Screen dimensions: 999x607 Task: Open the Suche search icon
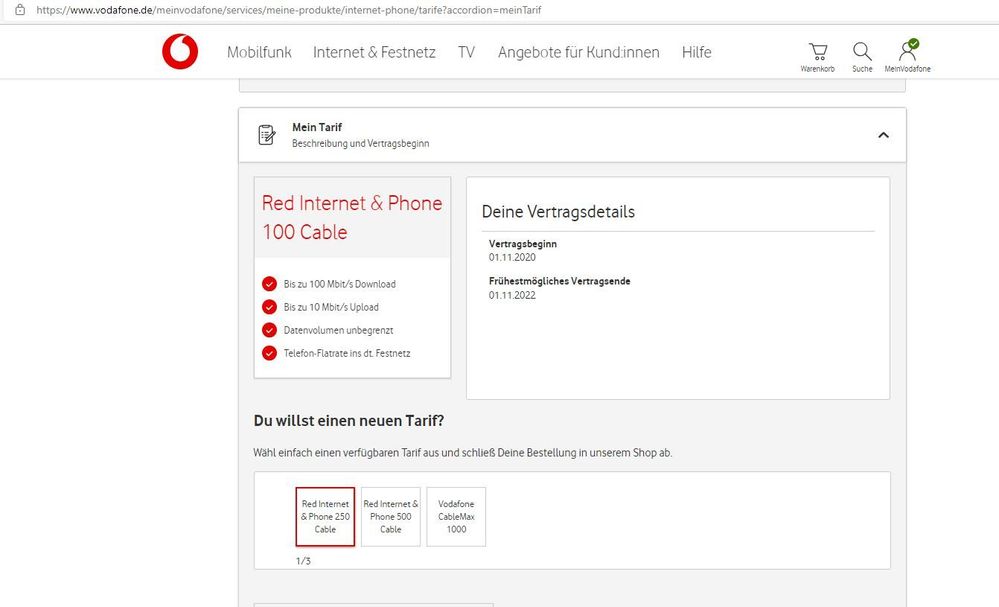click(x=861, y=50)
